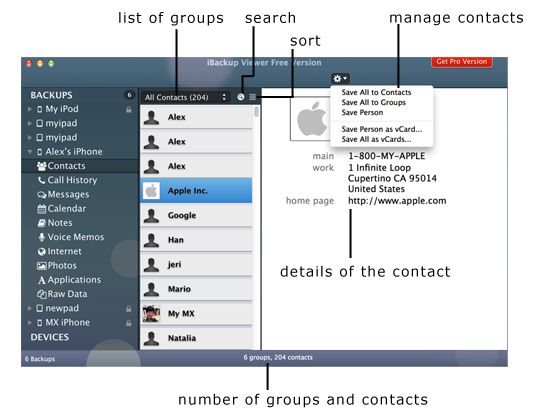Expand the MX iPhone backup

[x=30, y=322]
